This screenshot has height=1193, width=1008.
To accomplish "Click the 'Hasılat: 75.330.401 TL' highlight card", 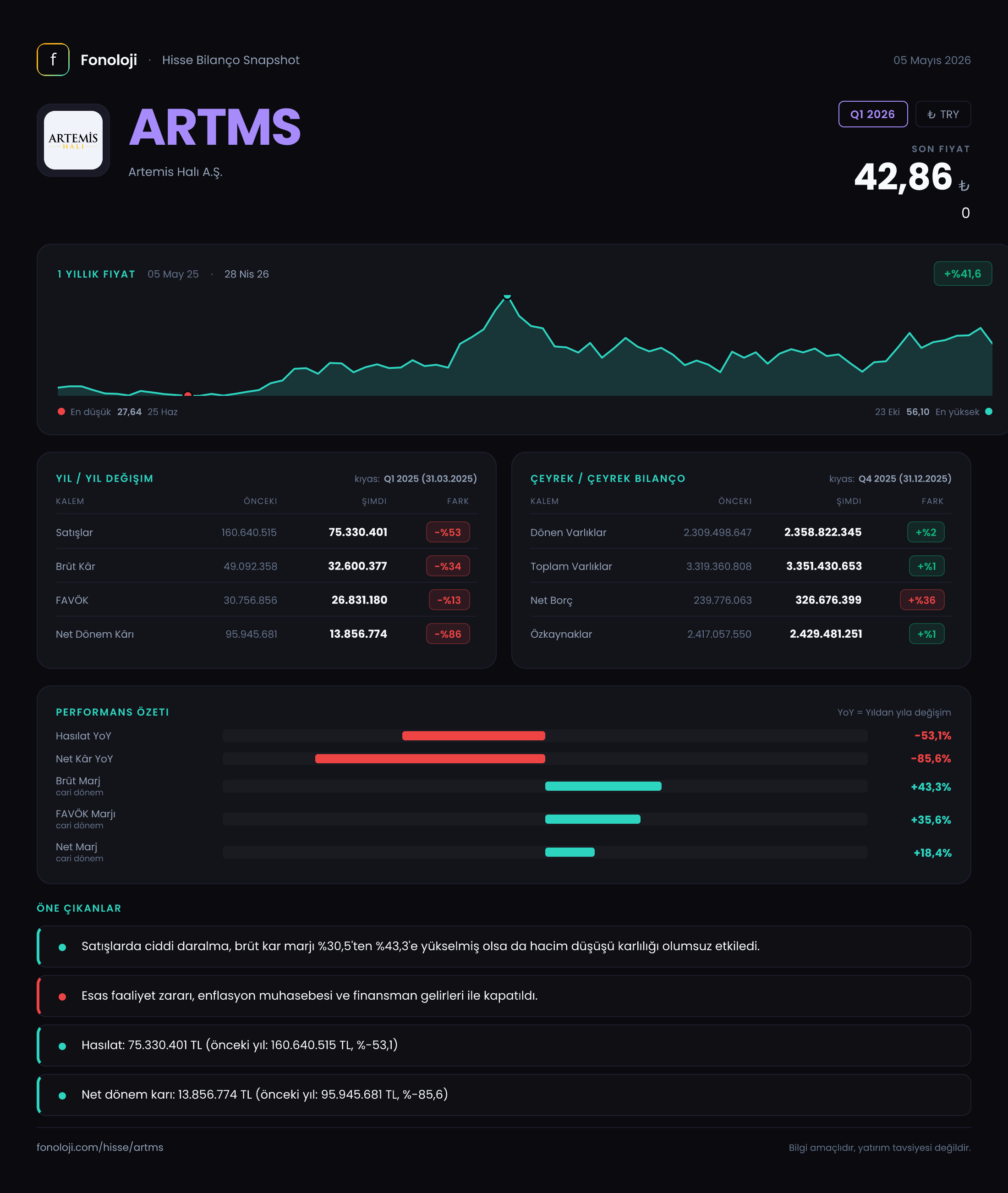I will tap(504, 1045).
